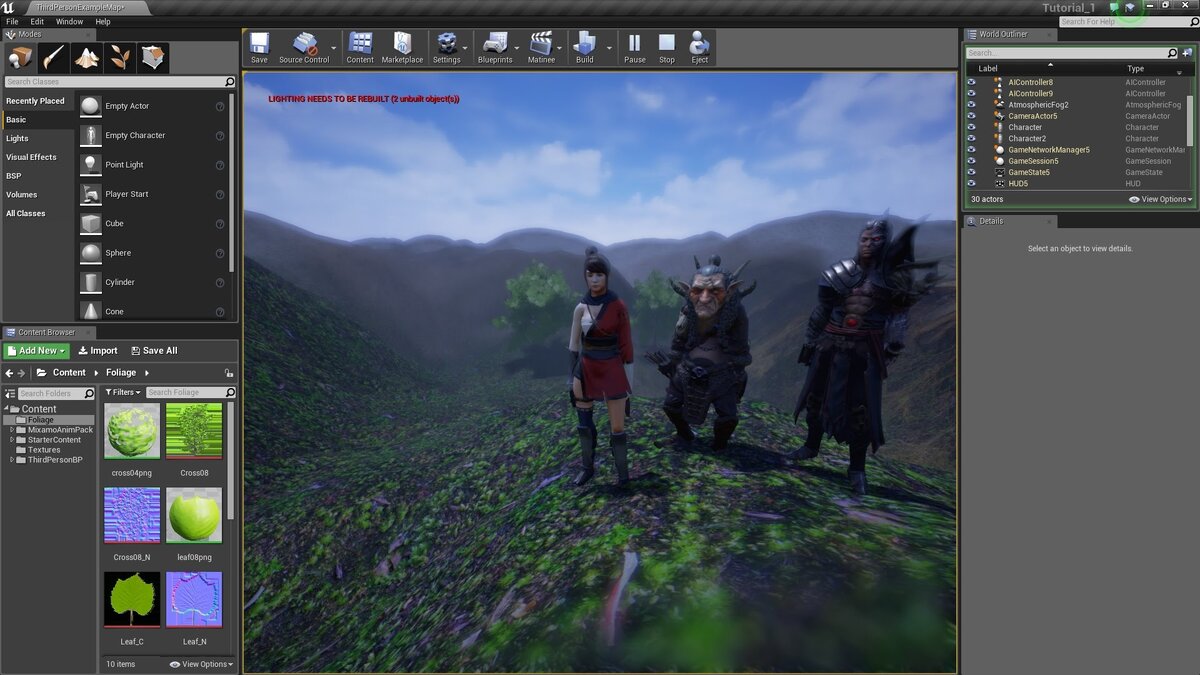Open Content Browser View Options dropdown
1200x675 pixels.
coord(201,664)
